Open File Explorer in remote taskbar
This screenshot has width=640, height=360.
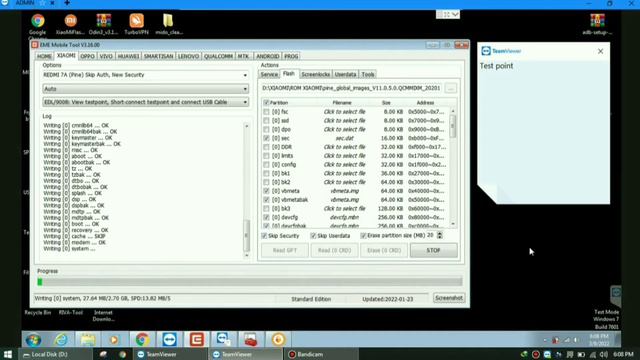tap(87, 340)
